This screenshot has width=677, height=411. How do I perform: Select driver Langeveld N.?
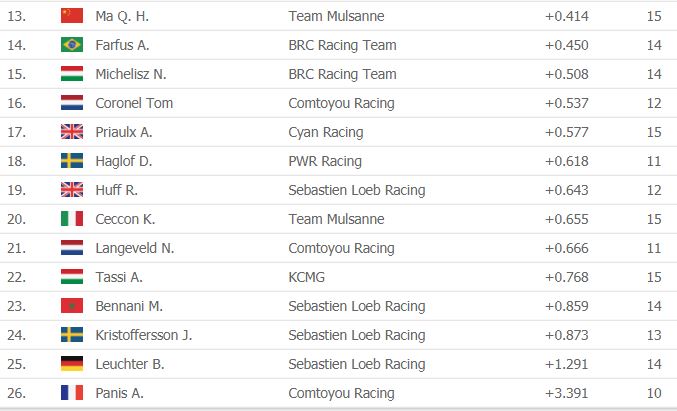tap(135, 248)
